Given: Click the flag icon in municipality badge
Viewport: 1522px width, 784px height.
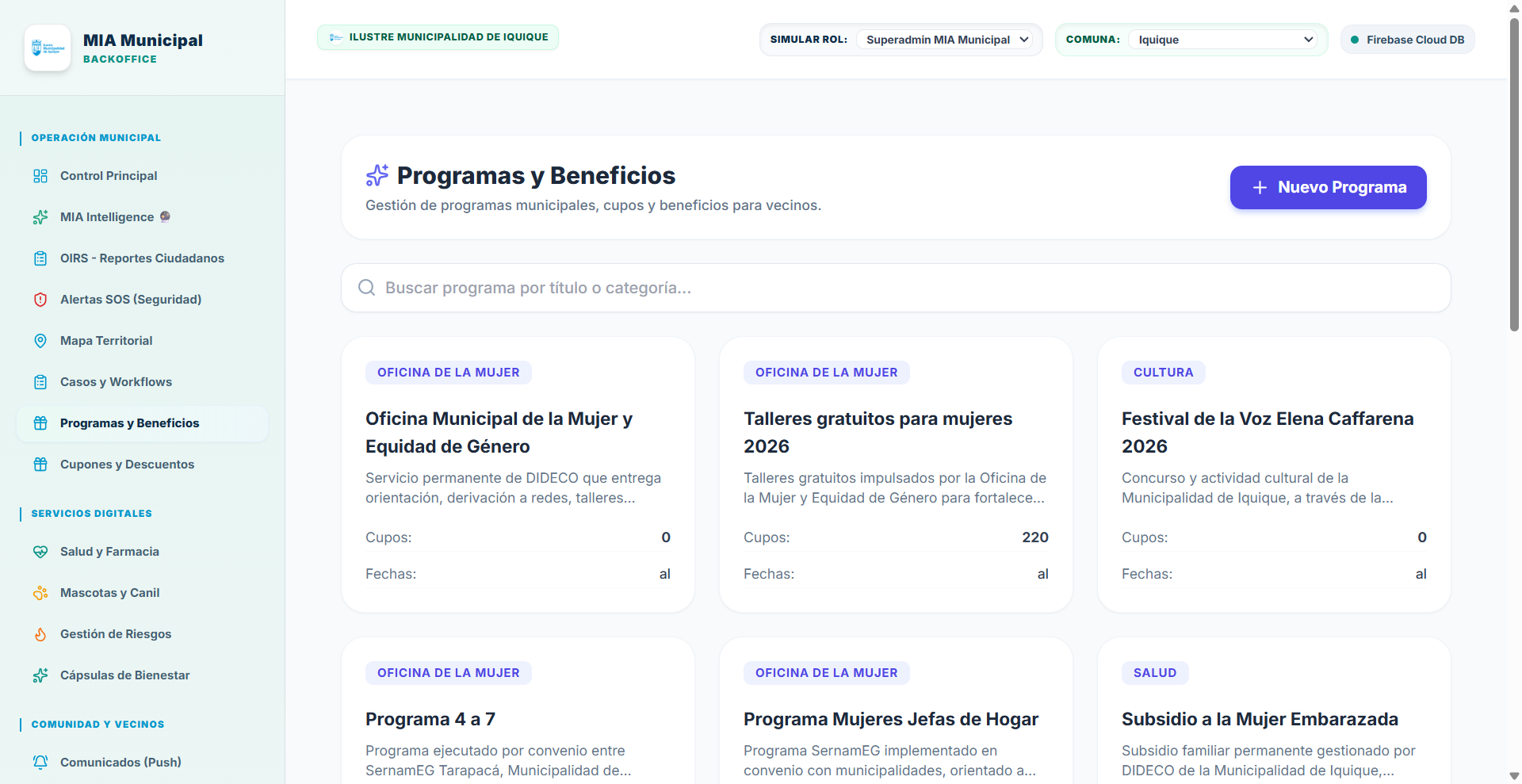Looking at the screenshot, I should click(336, 37).
